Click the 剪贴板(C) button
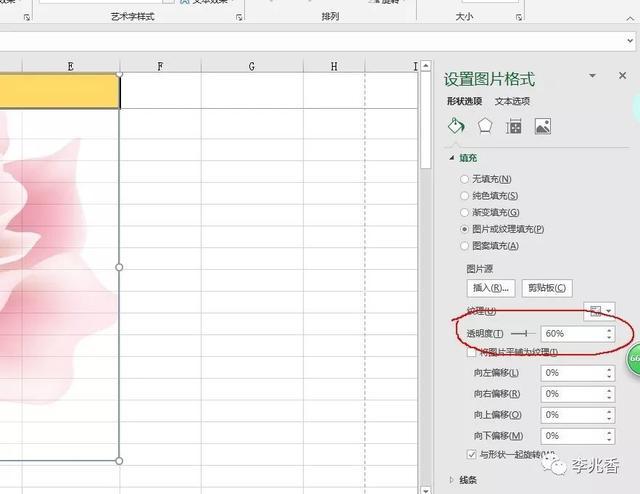 point(547,288)
